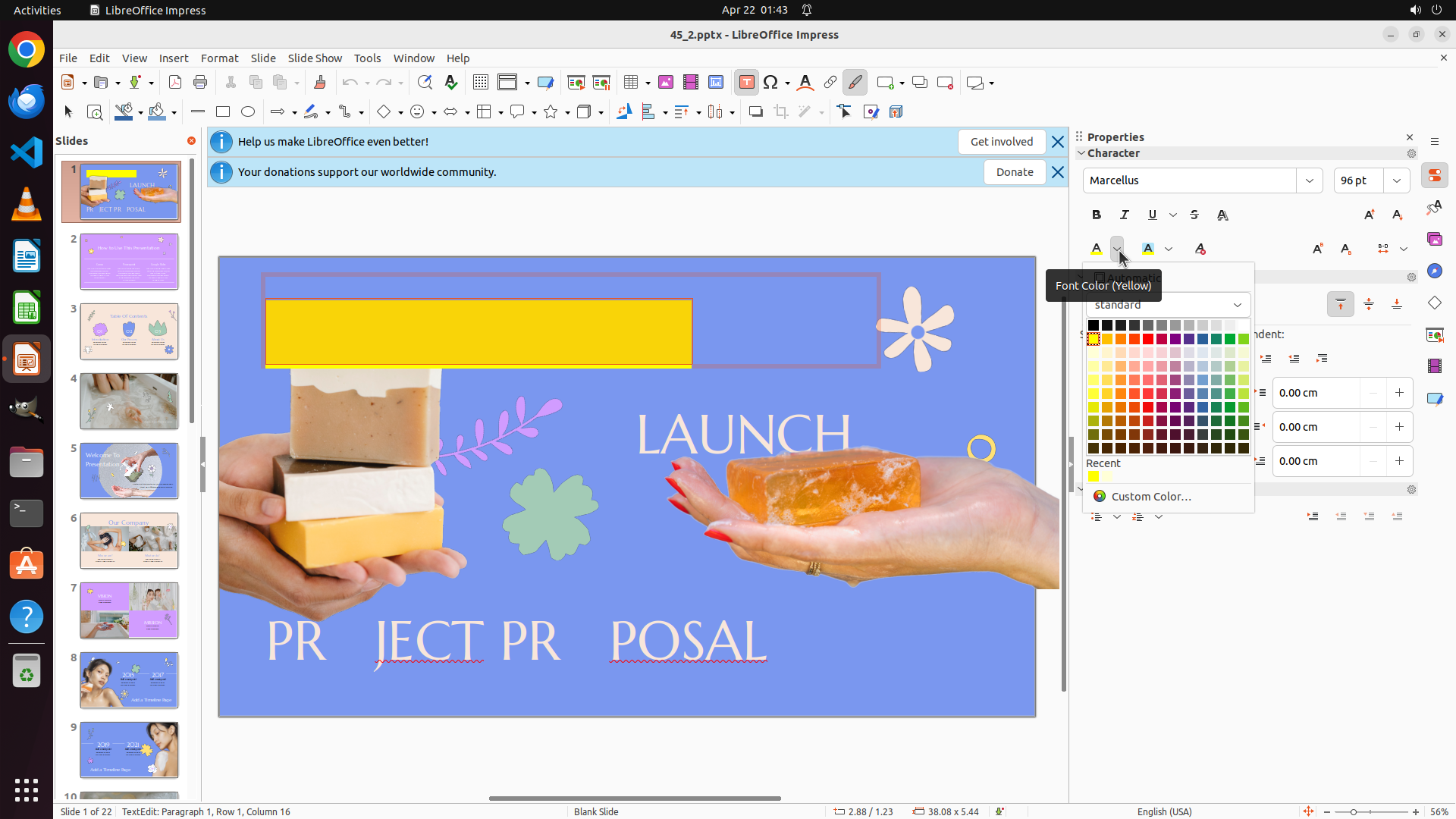Click the Insert Special Character icon
Screen dimensions: 1456x819
click(770, 83)
